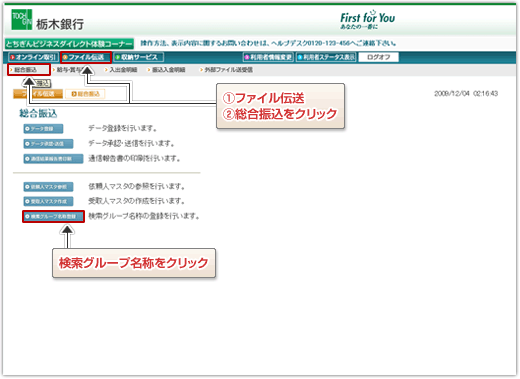
Task: Click the データ登録 button
Action: click(43, 129)
